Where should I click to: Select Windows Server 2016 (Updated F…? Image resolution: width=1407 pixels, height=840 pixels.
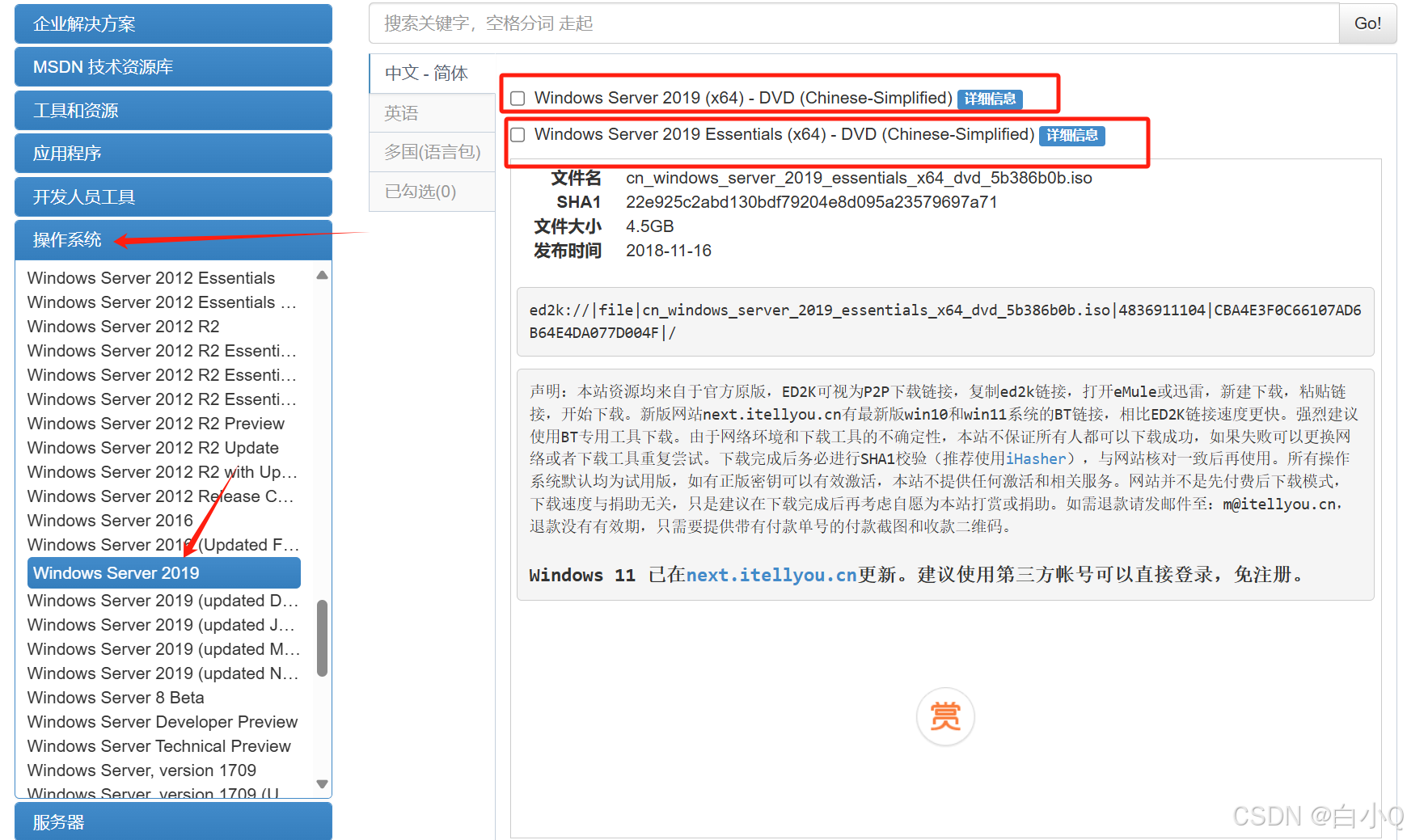pyautogui.click(x=163, y=545)
